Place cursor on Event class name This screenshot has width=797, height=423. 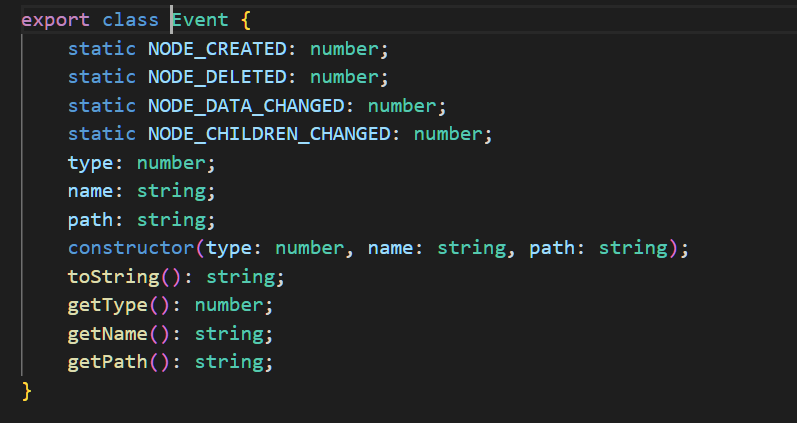(201, 21)
